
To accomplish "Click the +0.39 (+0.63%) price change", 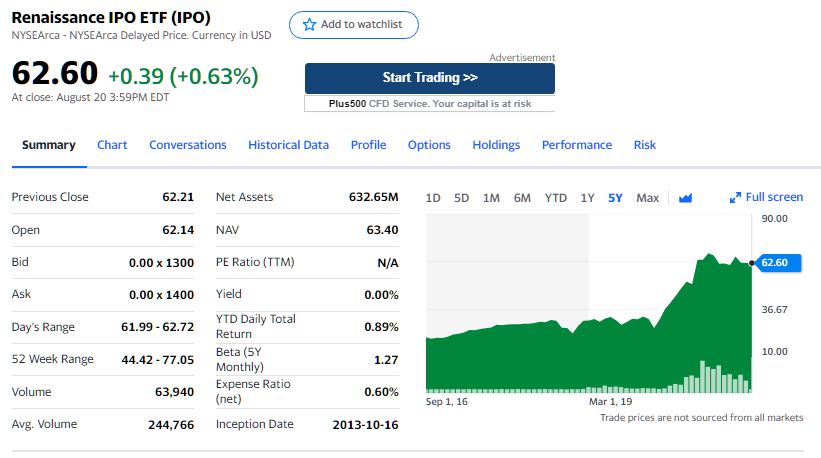I will coord(183,76).
